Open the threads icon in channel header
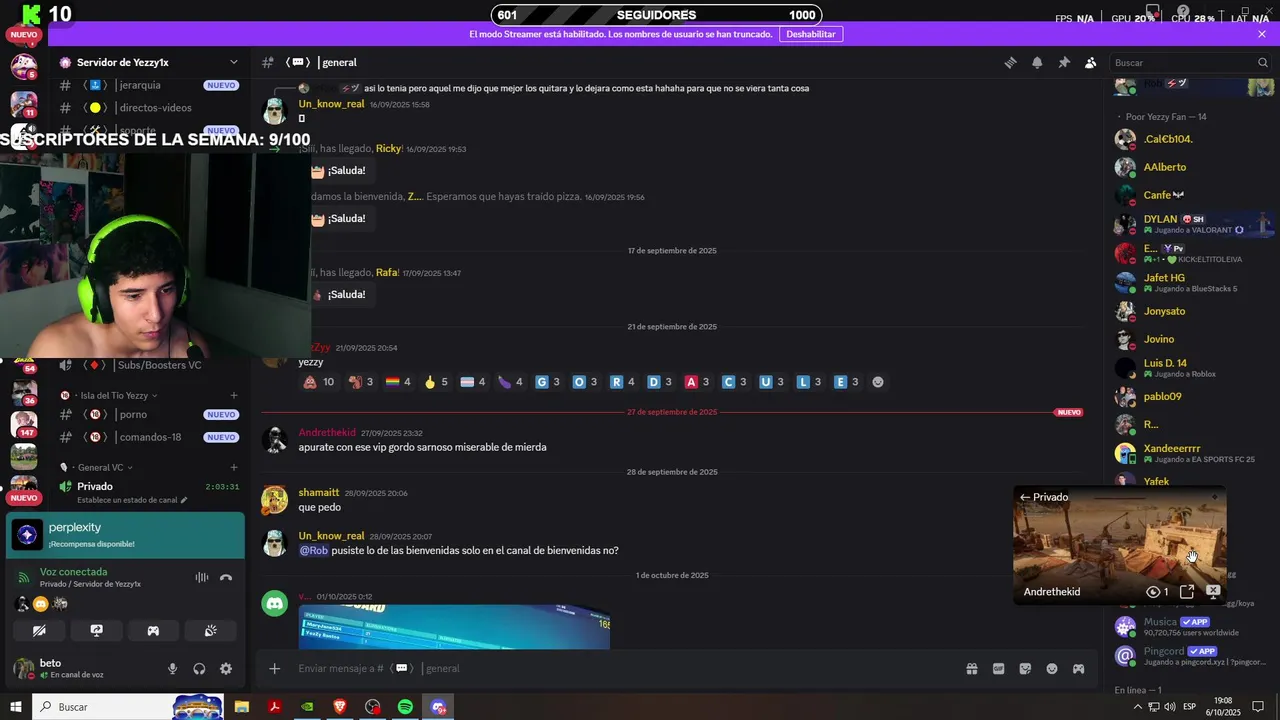Screen dimensions: 1280x720 tap(1010, 62)
